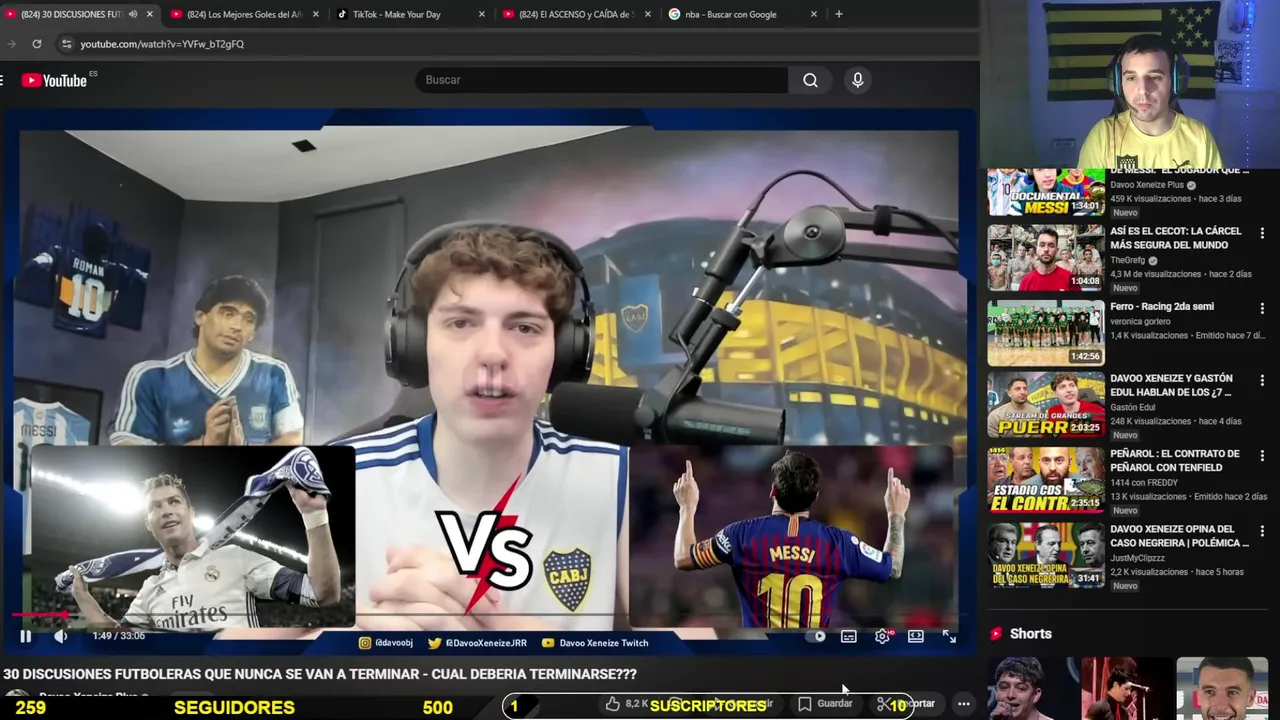
Task: Open options menu for Peñarol Tenfield video
Action: (x=1262, y=456)
